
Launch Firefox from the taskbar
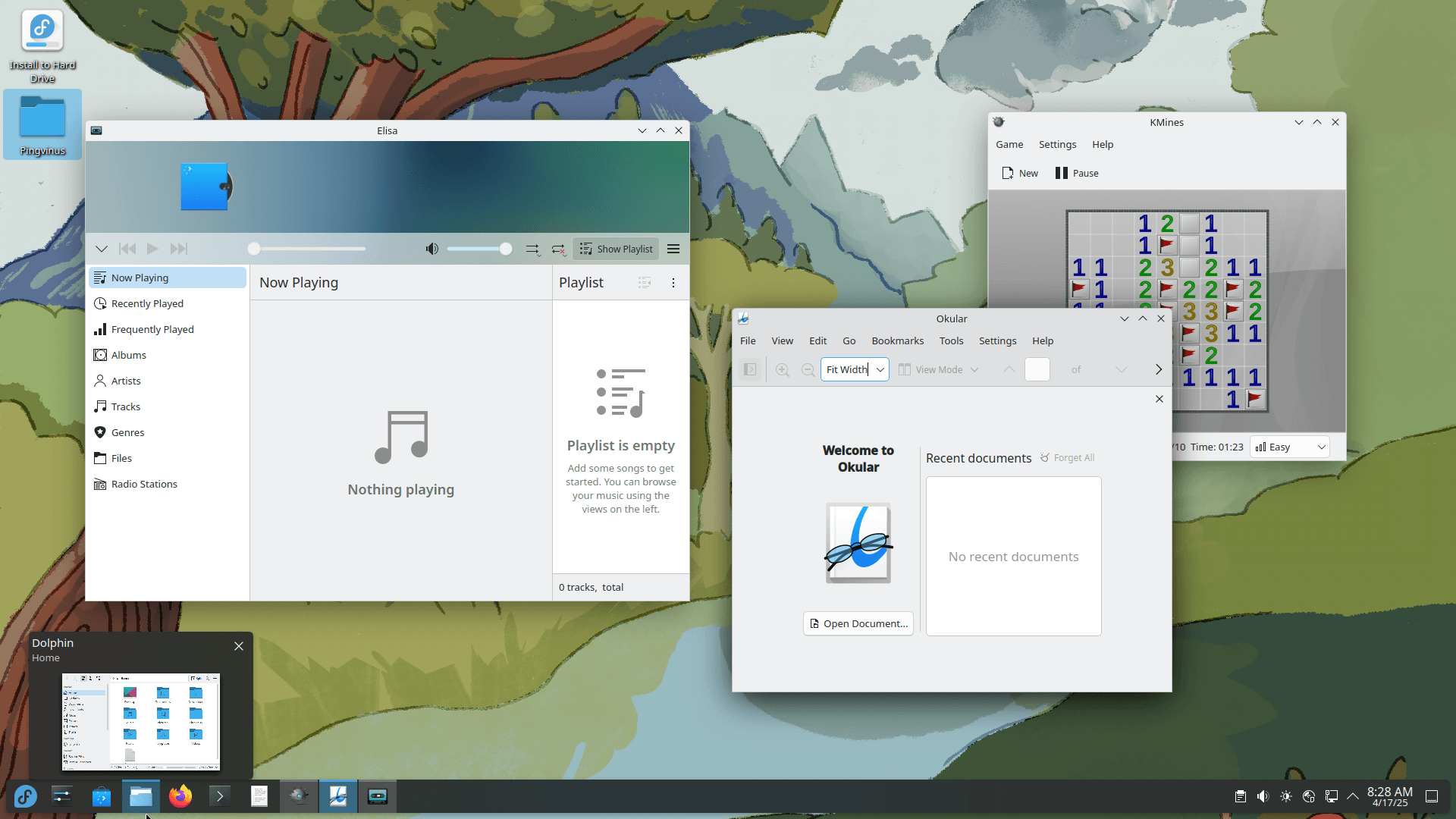coord(180,796)
